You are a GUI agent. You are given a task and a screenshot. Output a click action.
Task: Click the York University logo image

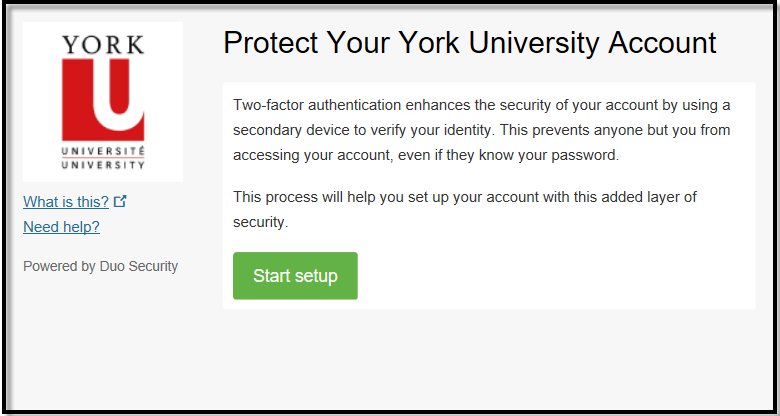coord(103,102)
